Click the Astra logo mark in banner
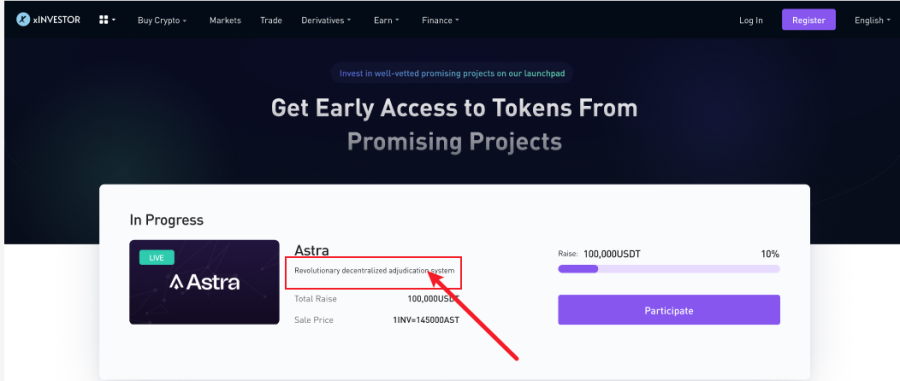 [x=176, y=282]
